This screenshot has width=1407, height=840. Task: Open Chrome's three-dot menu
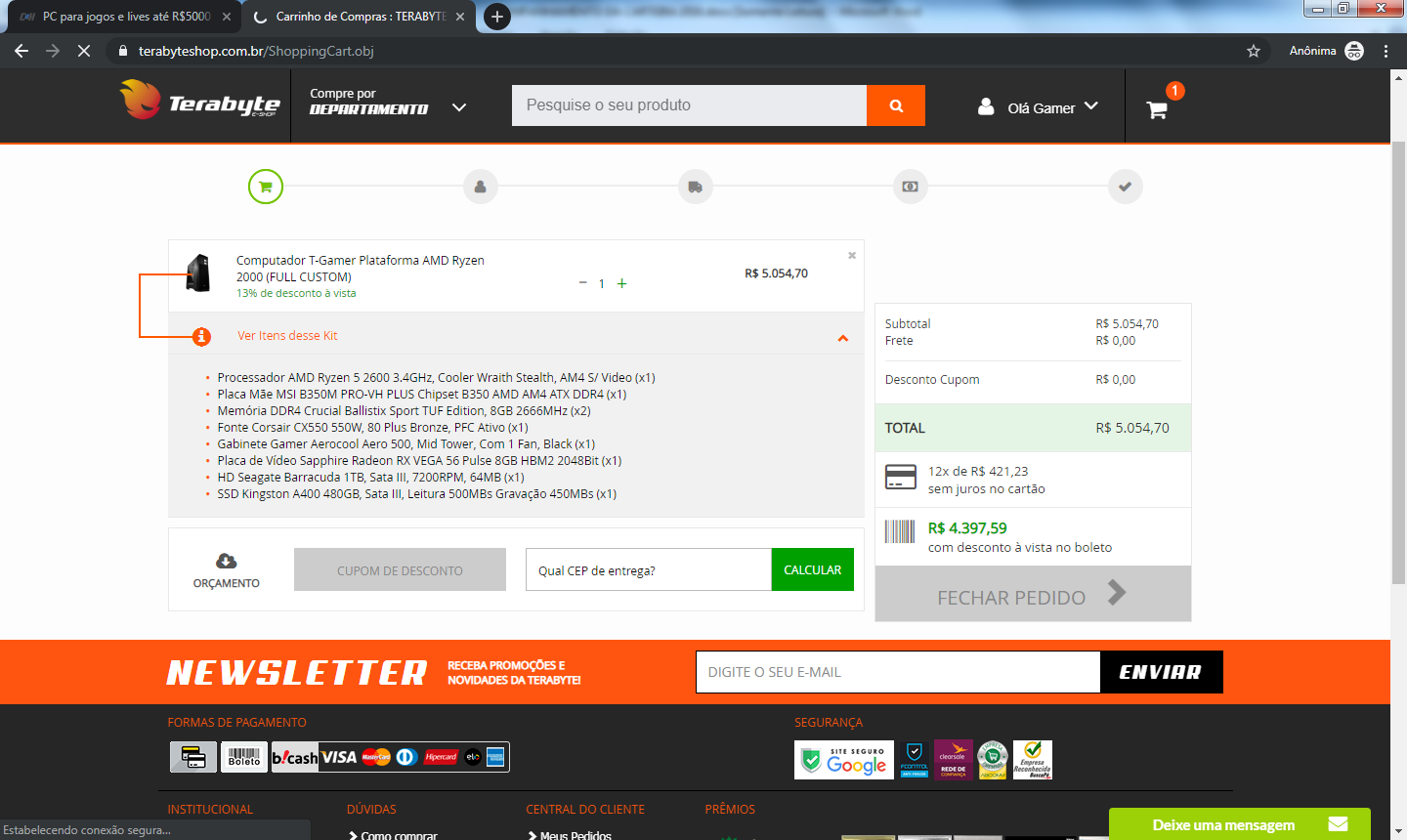[x=1386, y=51]
